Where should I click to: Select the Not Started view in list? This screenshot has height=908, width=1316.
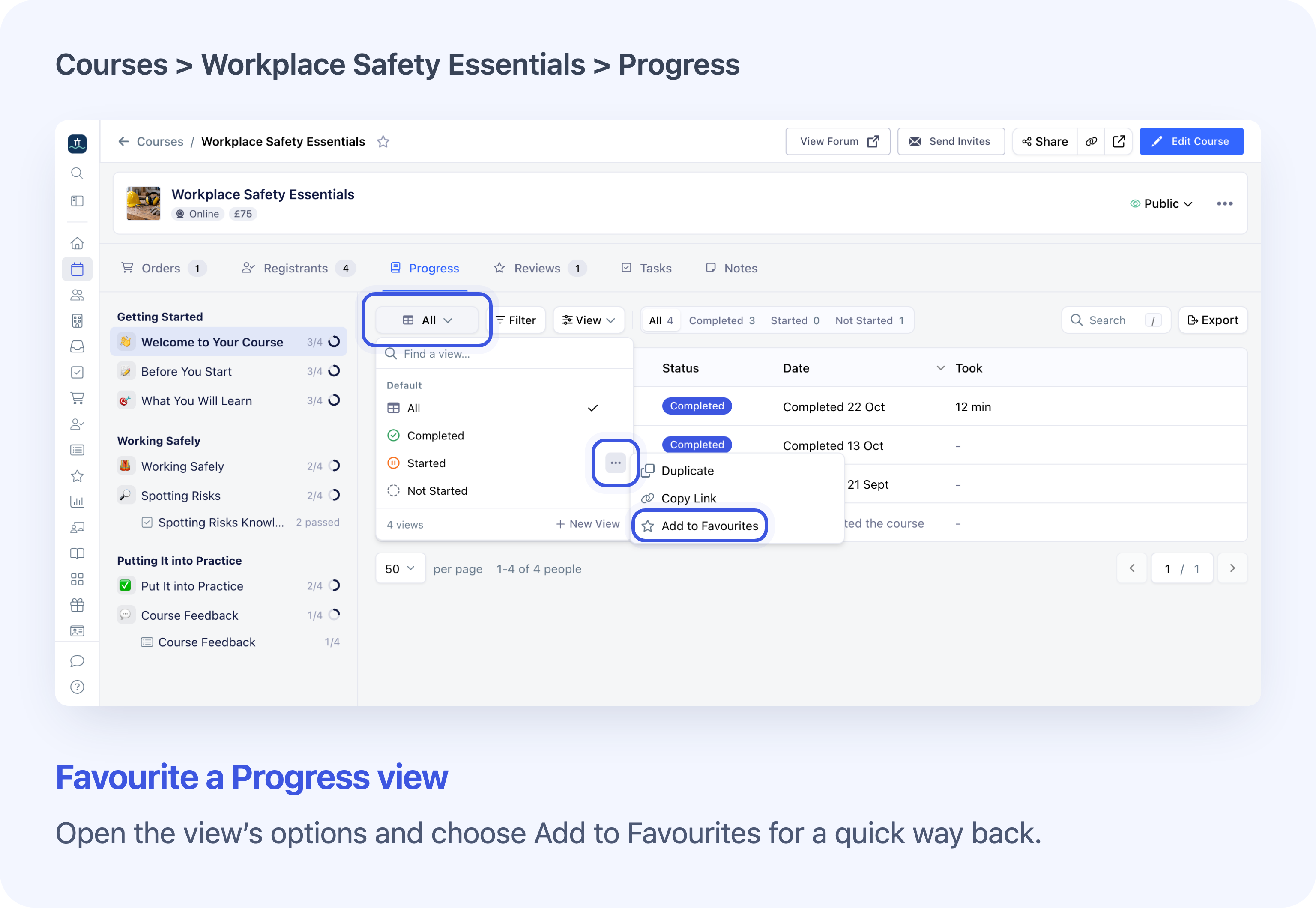(x=504, y=491)
